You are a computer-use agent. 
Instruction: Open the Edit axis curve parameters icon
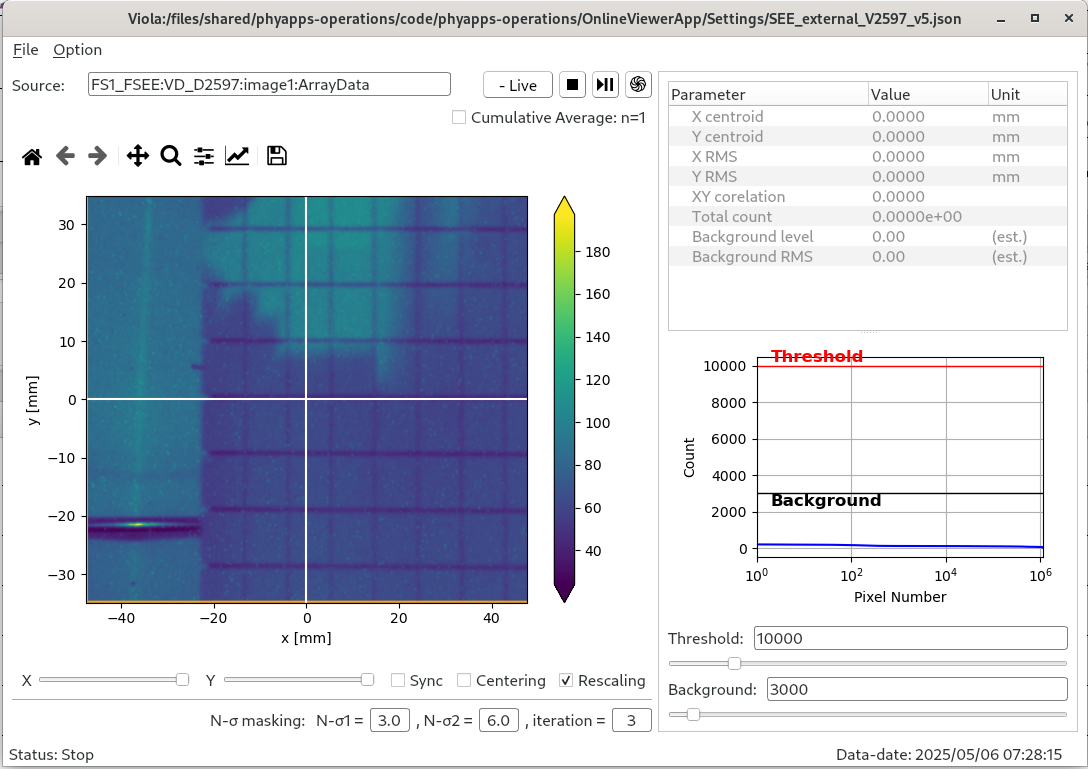(237, 156)
